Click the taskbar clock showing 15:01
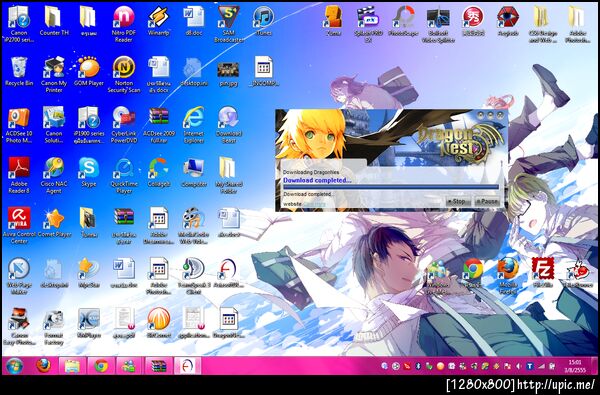The image size is (600, 395). pyautogui.click(x=575, y=366)
